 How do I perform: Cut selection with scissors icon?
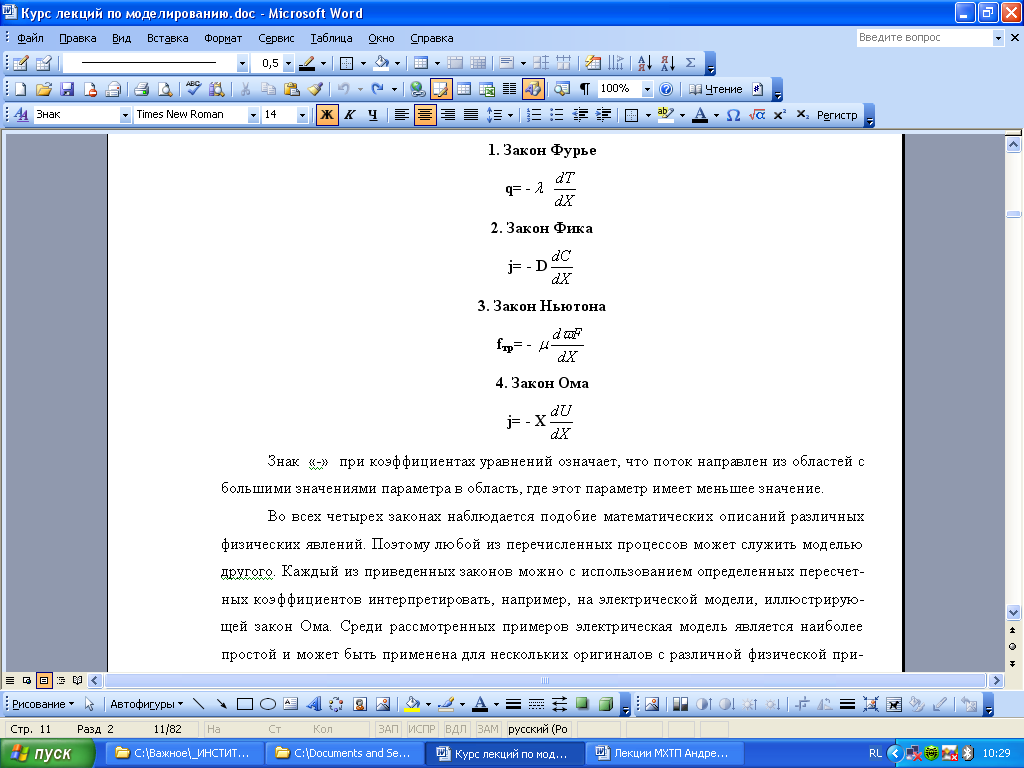245,89
